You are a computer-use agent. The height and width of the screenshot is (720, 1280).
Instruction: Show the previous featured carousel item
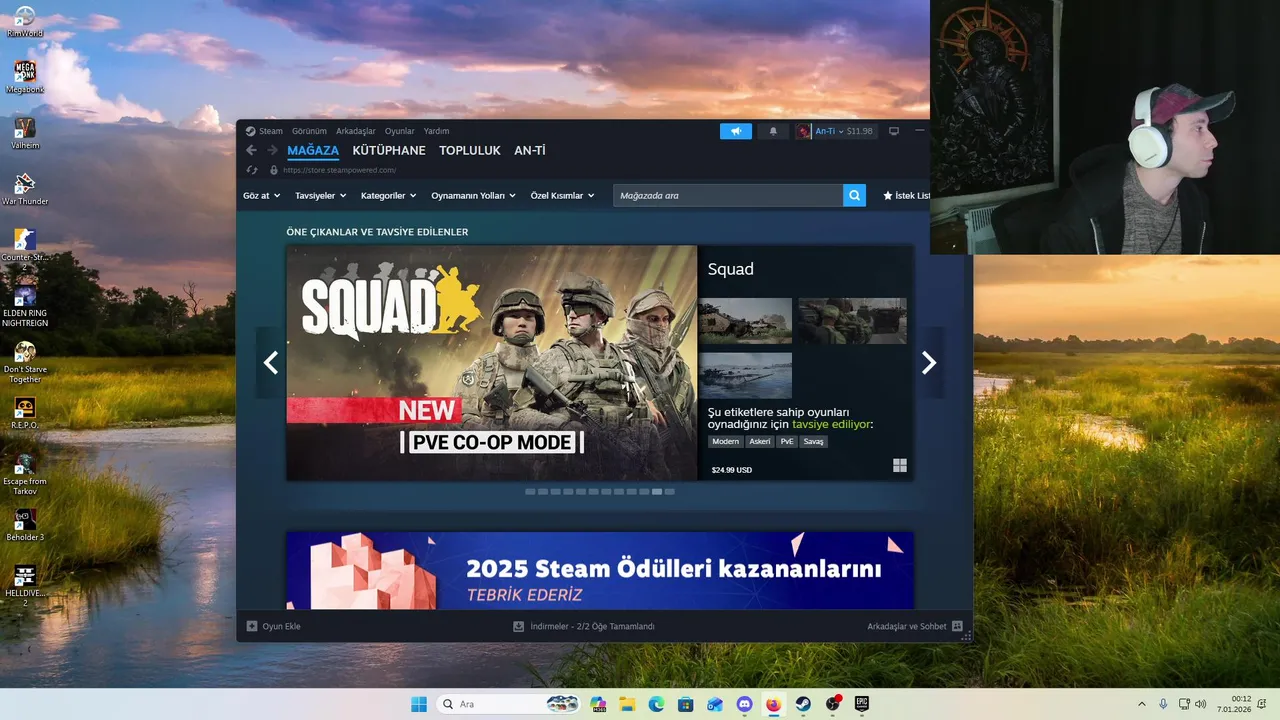(270, 363)
